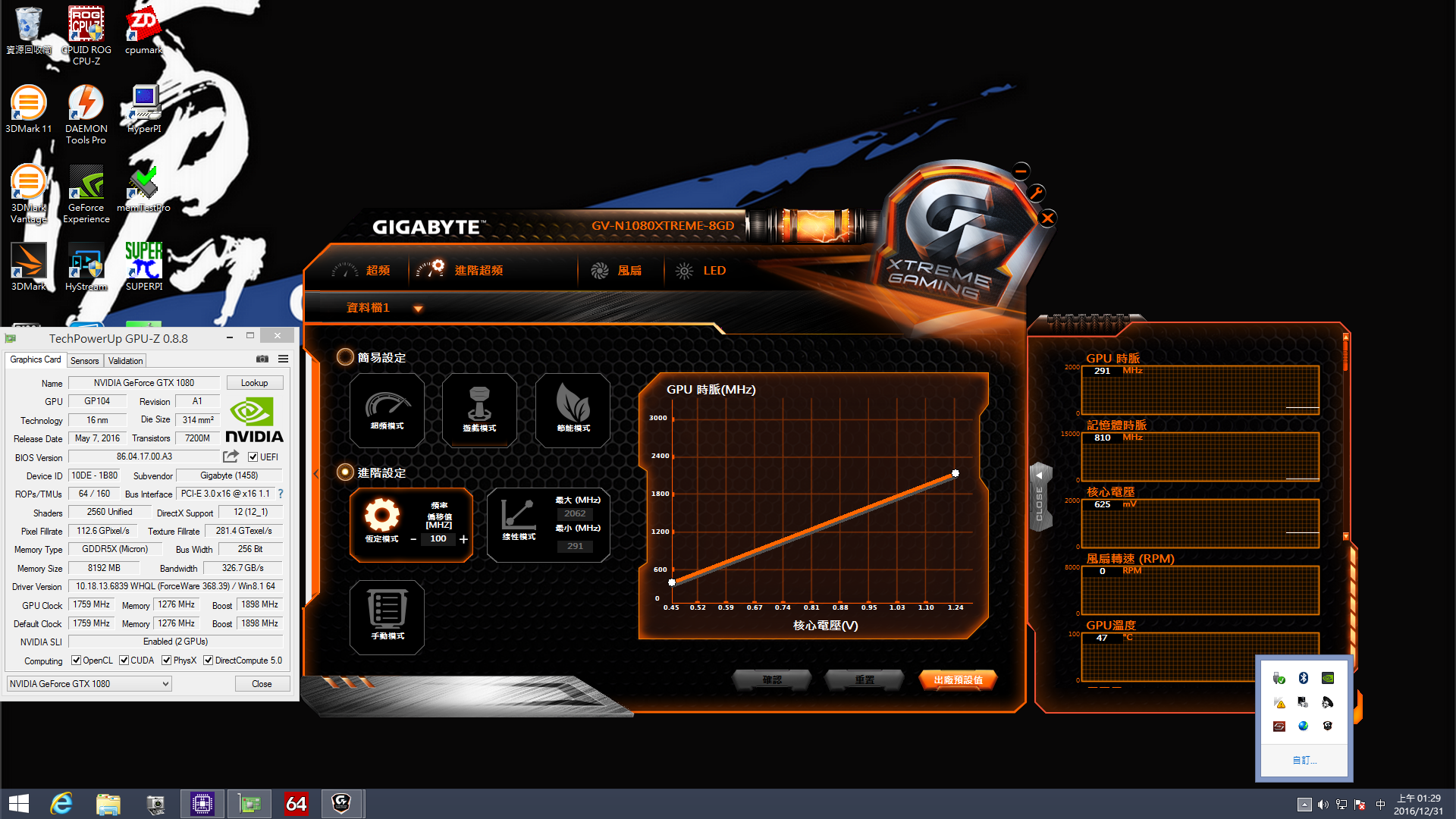1456x819 pixels.
Task: Select the Eco mode (節能模式) leaf icon
Action: [x=573, y=409]
